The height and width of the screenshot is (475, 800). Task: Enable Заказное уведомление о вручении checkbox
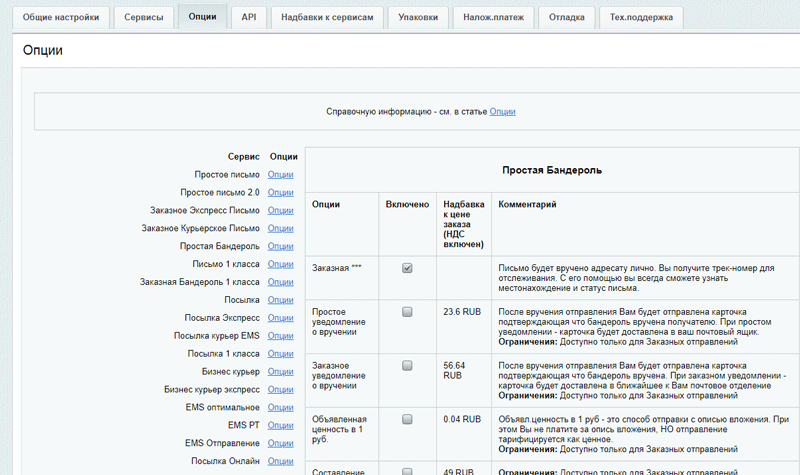point(407,366)
